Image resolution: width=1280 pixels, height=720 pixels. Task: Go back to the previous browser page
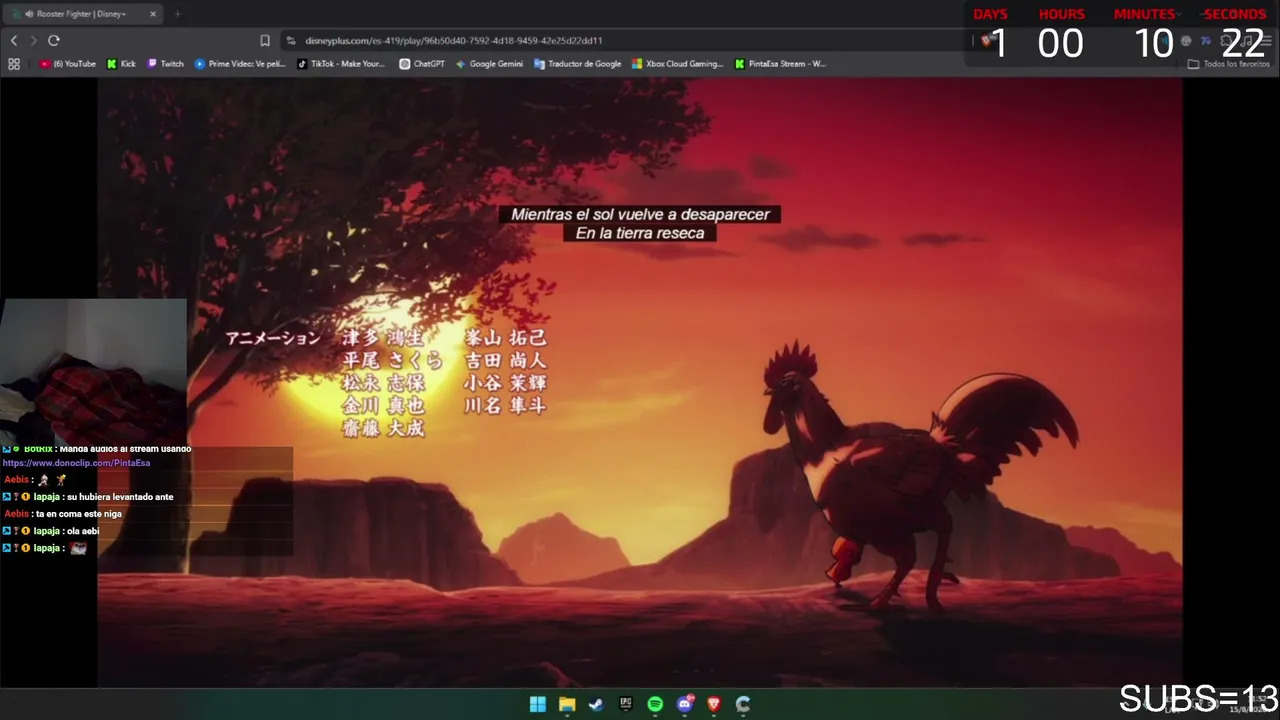point(14,41)
